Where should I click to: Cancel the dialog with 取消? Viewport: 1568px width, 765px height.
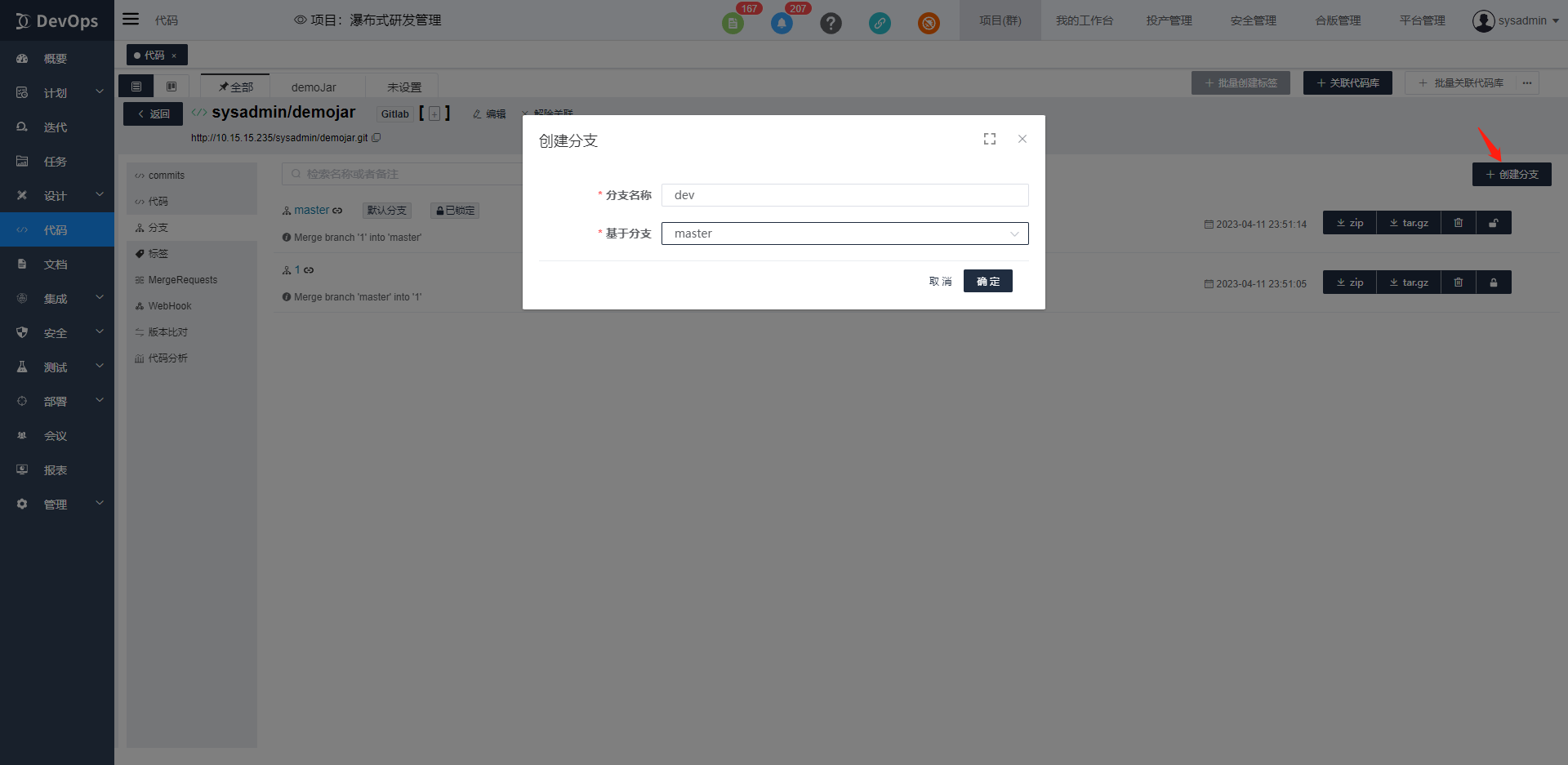(x=940, y=281)
